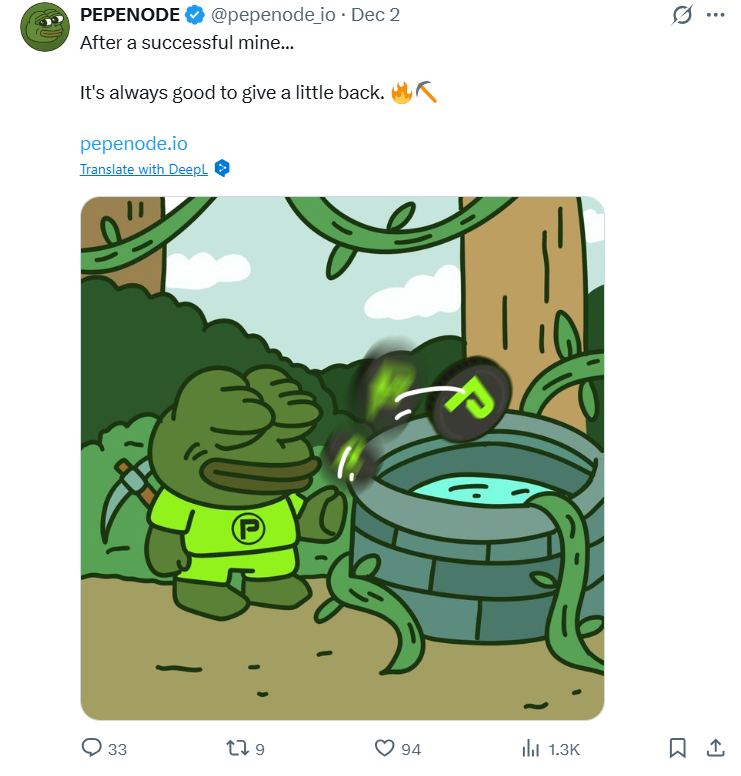
Task: Bookmark this post
Action: click(677, 748)
